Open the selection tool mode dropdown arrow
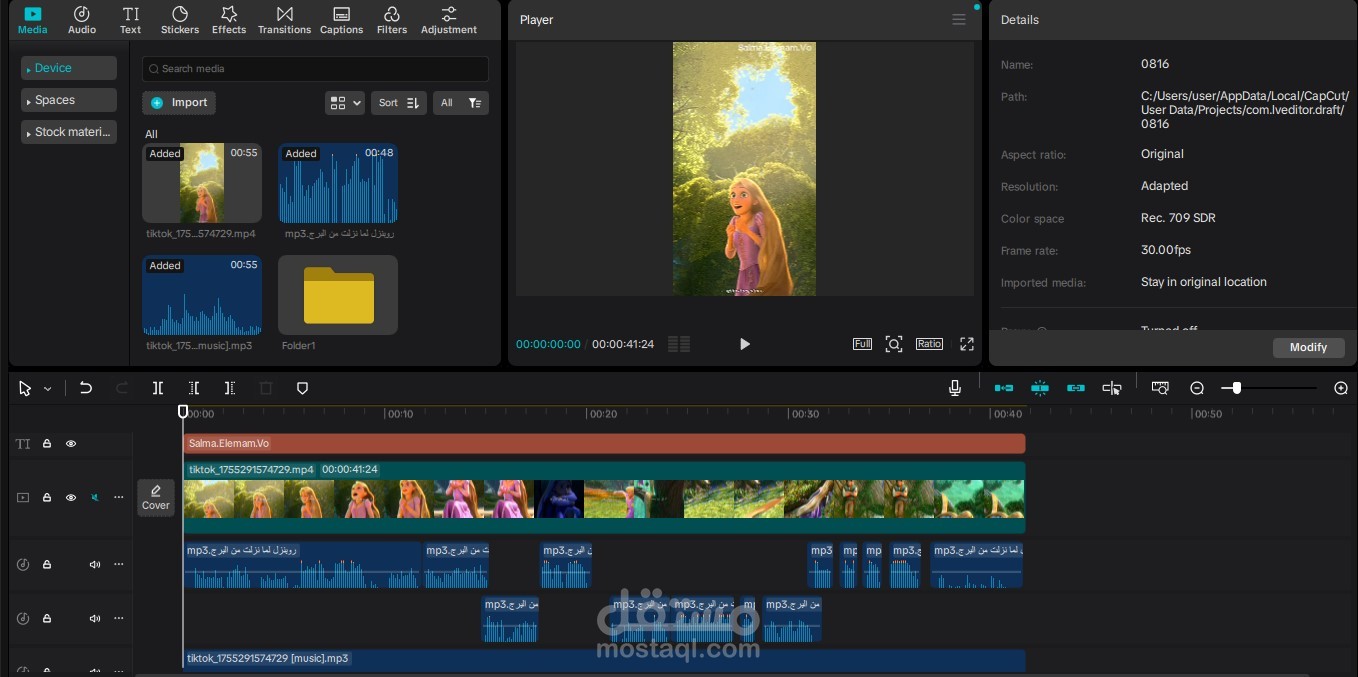Screen dimensions: 1358x677 pyautogui.click(x=47, y=389)
